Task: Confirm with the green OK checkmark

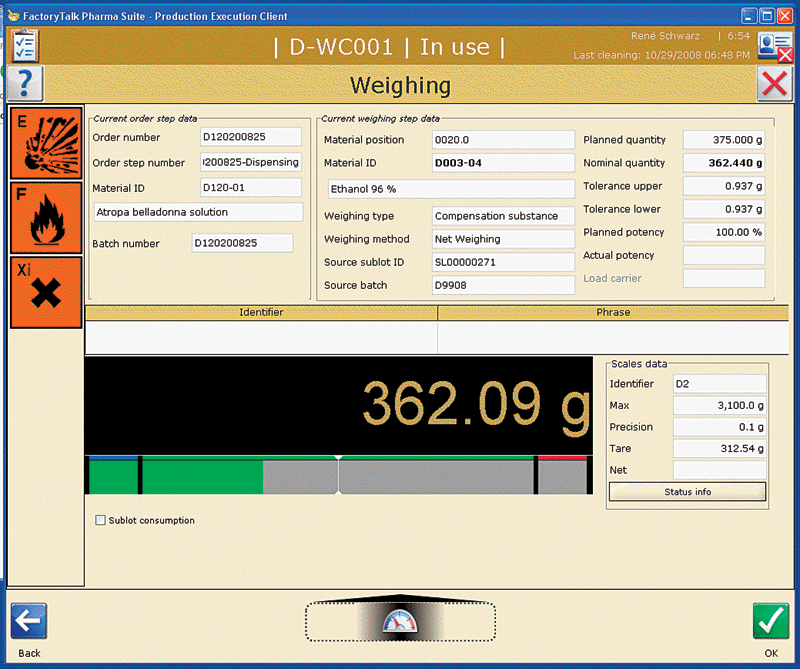Action: click(771, 621)
